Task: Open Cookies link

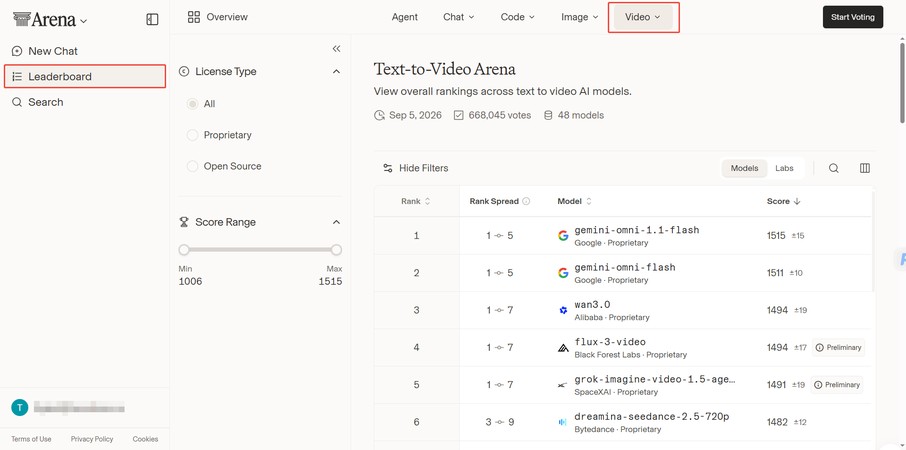Action: click(x=145, y=439)
